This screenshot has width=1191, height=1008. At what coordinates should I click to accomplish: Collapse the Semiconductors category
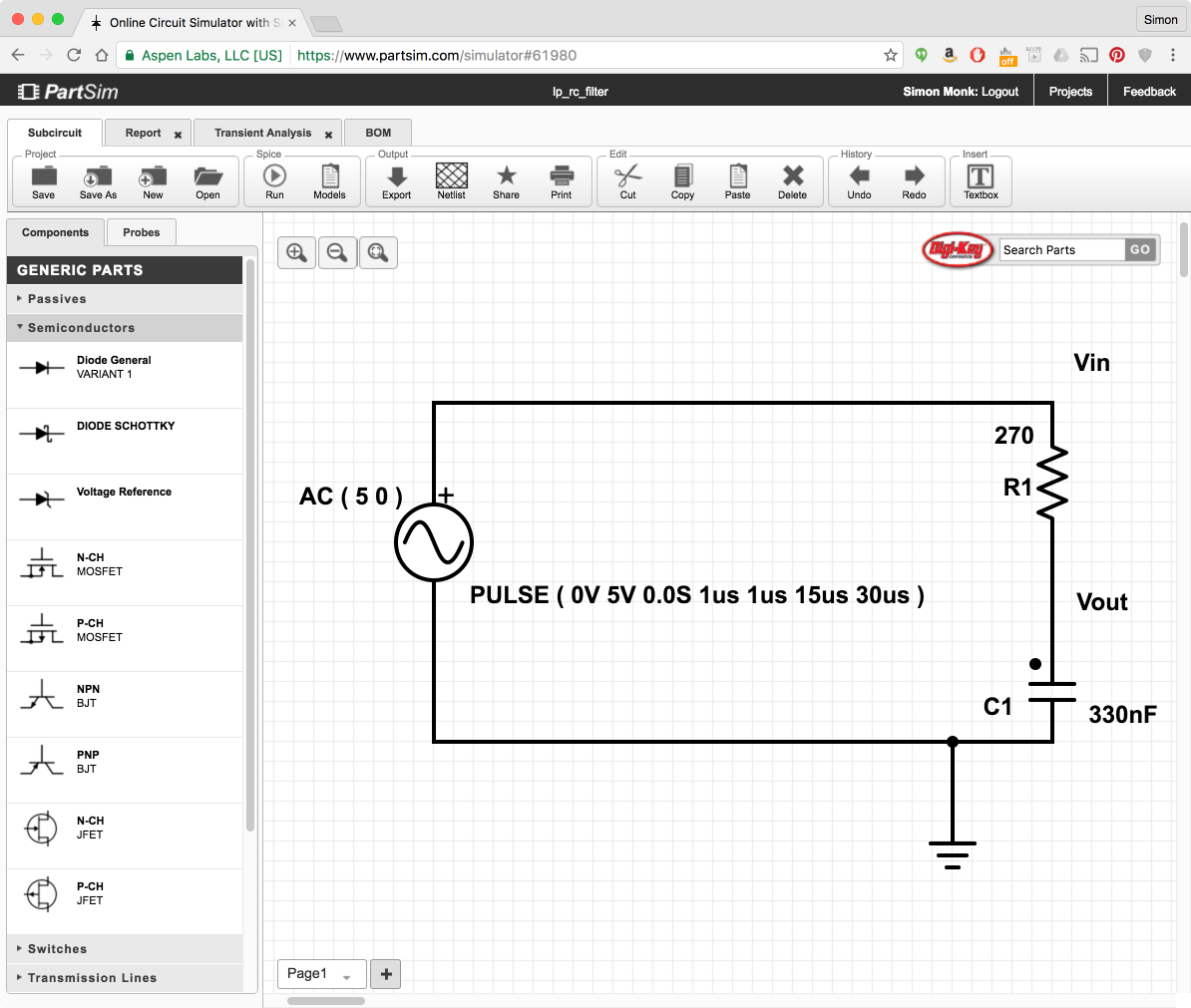81,328
